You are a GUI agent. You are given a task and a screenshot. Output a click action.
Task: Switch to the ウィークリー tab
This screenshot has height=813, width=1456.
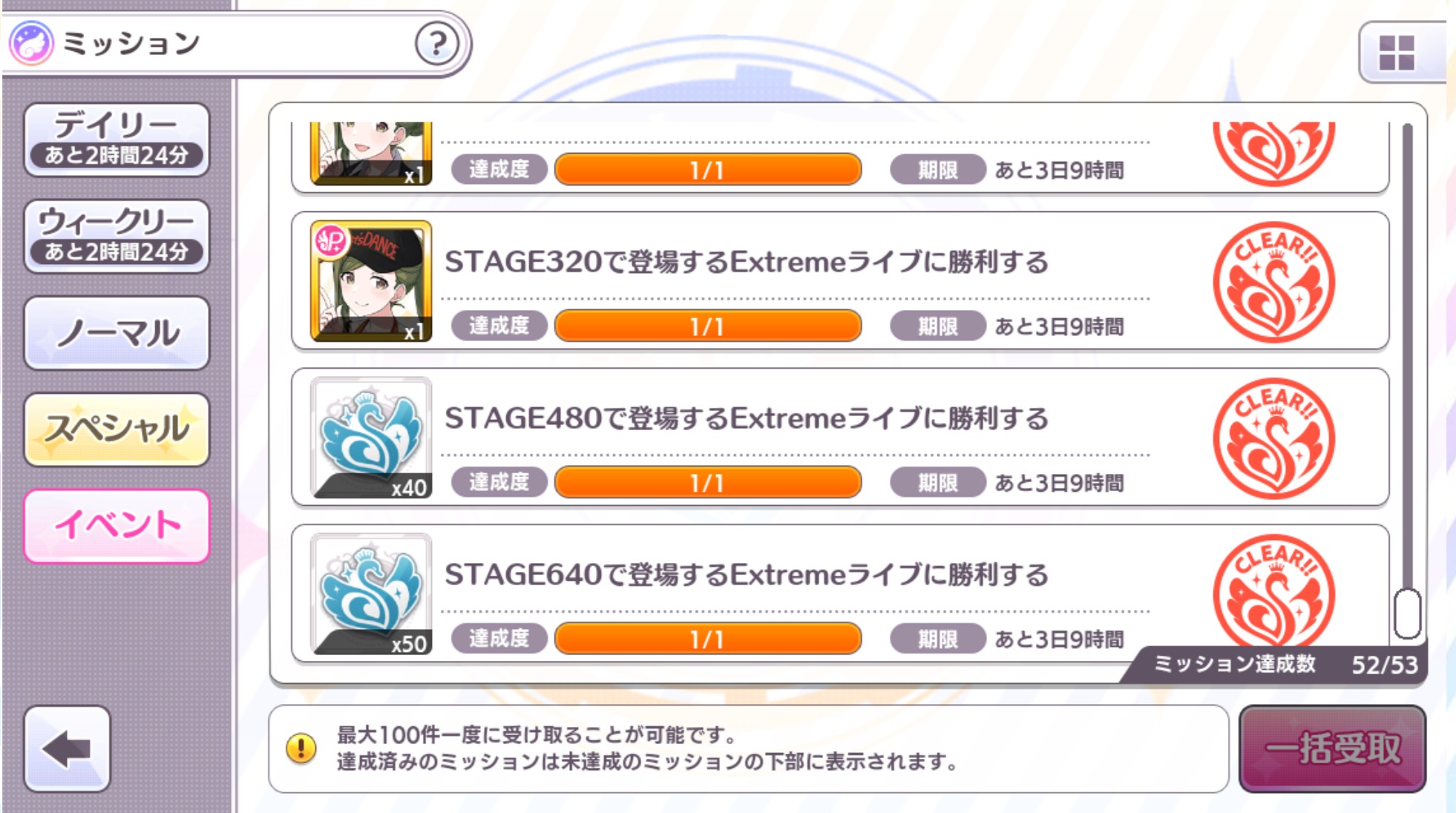(117, 236)
